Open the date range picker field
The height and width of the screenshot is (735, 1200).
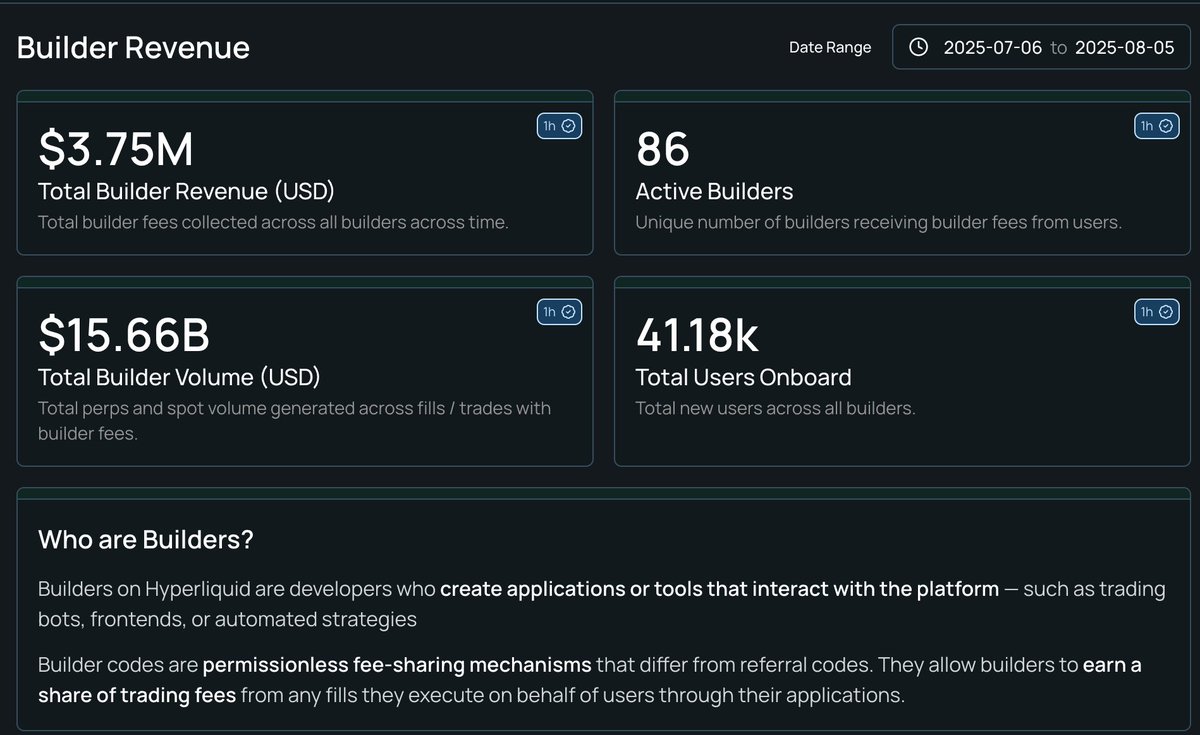click(1041, 47)
